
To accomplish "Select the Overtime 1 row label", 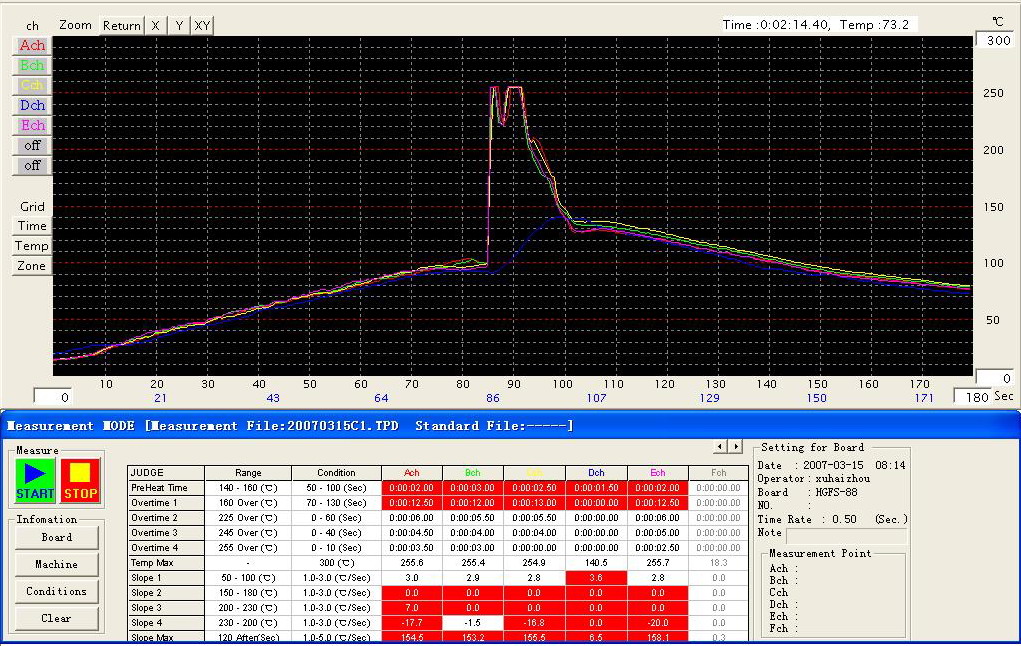I will (x=166, y=503).
